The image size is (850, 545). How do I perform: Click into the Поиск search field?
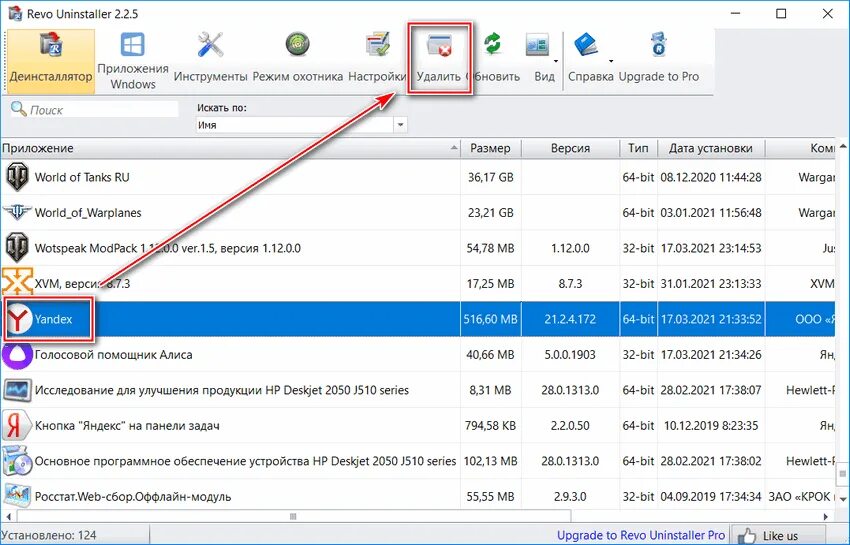coord(103,110)
